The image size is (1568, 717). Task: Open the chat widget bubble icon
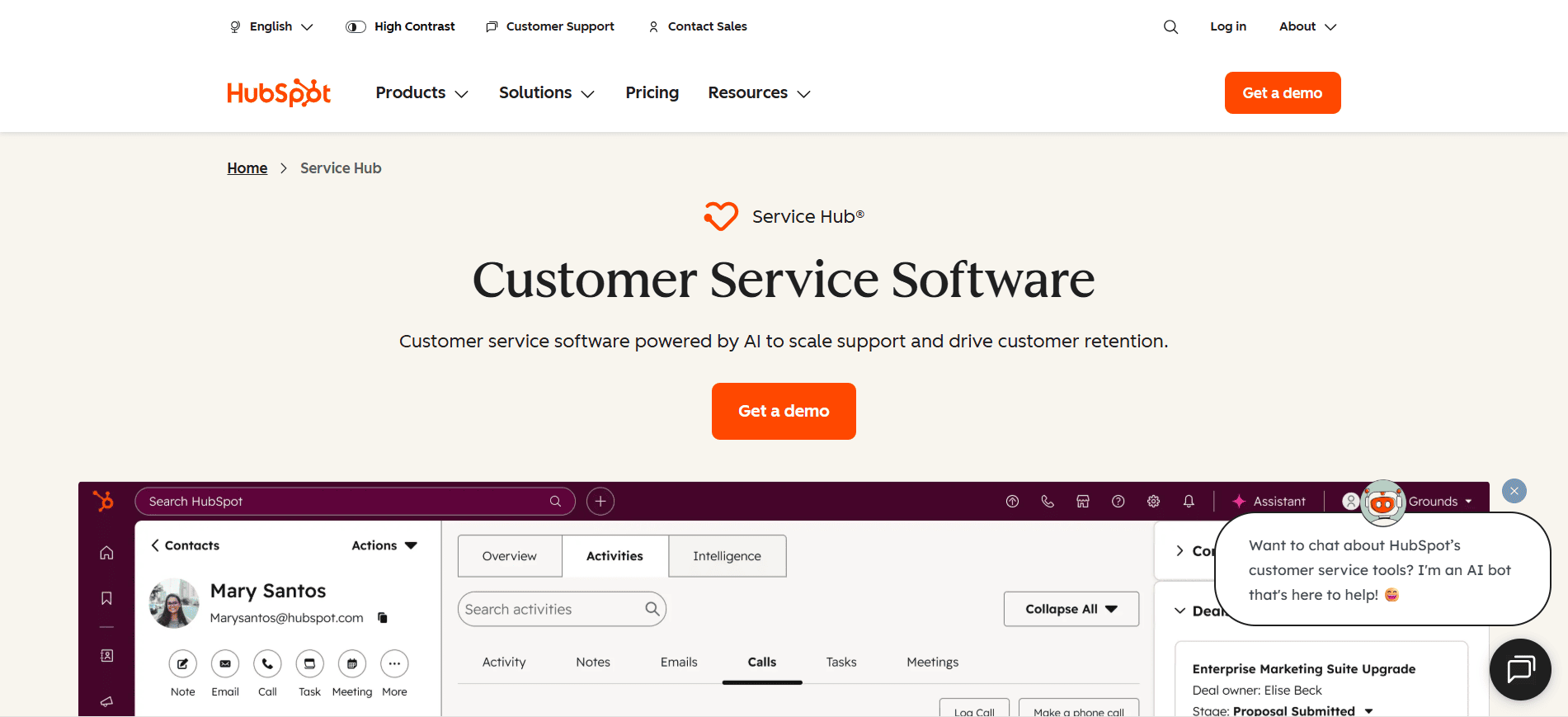1520,669
